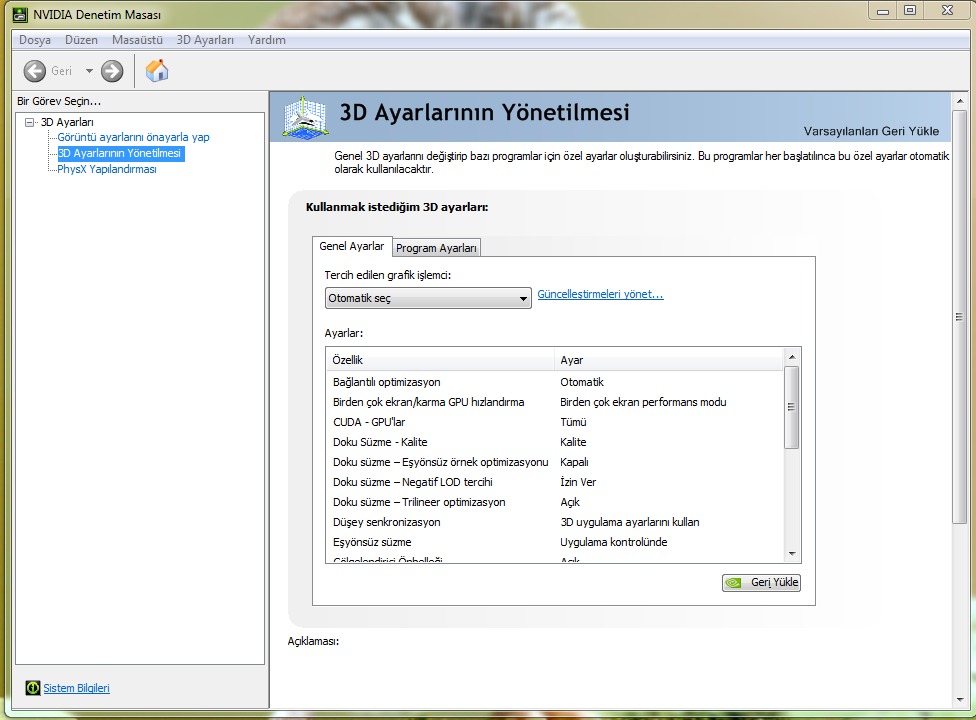The image size is (976, 720).
Task: Select the Bağlantılı optimizasyon row
Action: coord(555,382)
